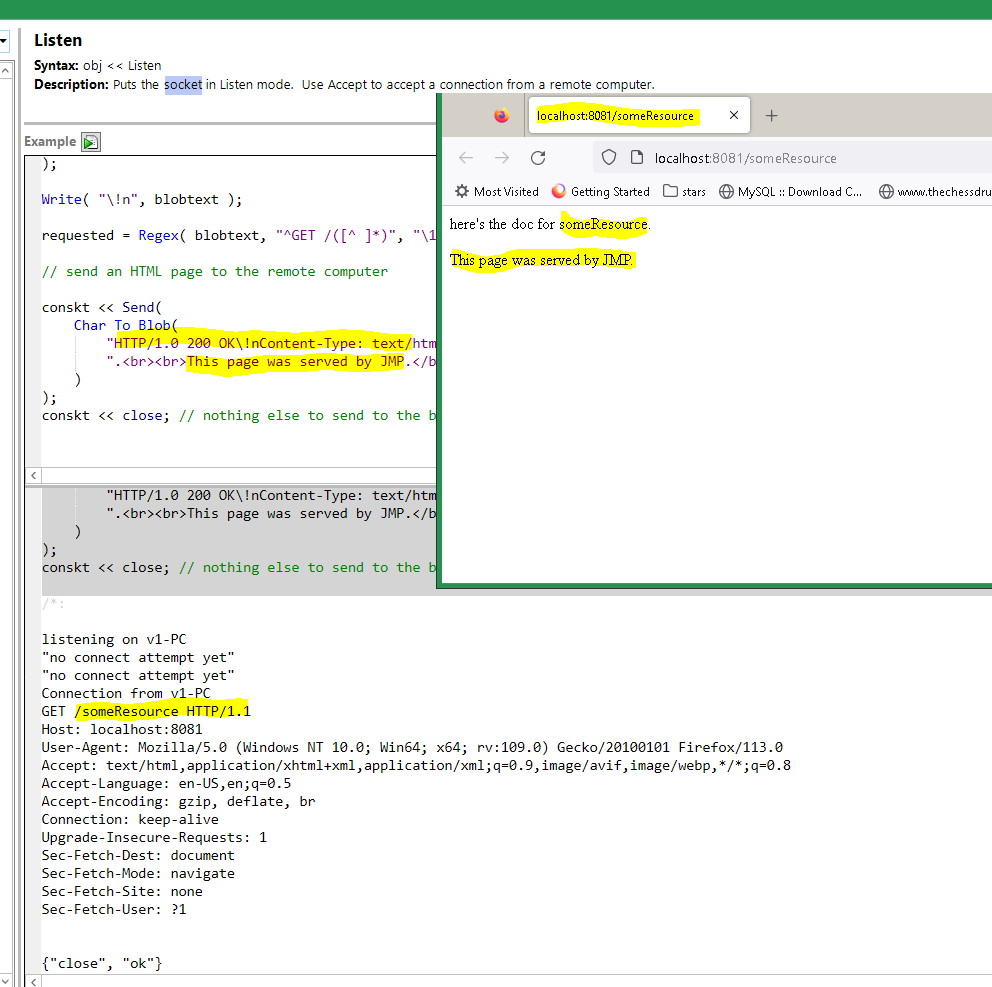Run the Listen example script
Image resolution: width=992 pixels, height=987 pixels.
91,143
